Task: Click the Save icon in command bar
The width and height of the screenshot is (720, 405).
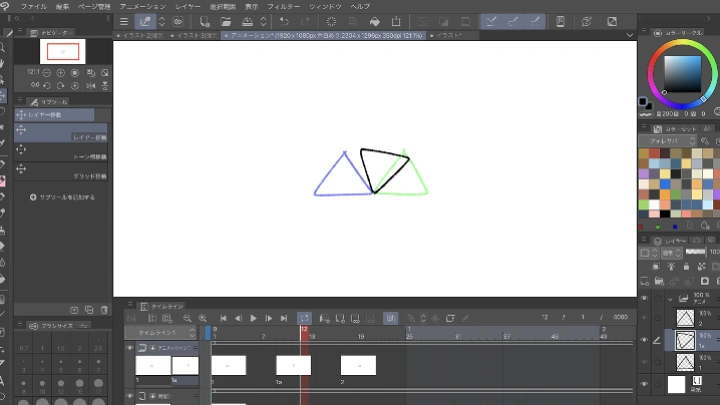Action: 248,22
